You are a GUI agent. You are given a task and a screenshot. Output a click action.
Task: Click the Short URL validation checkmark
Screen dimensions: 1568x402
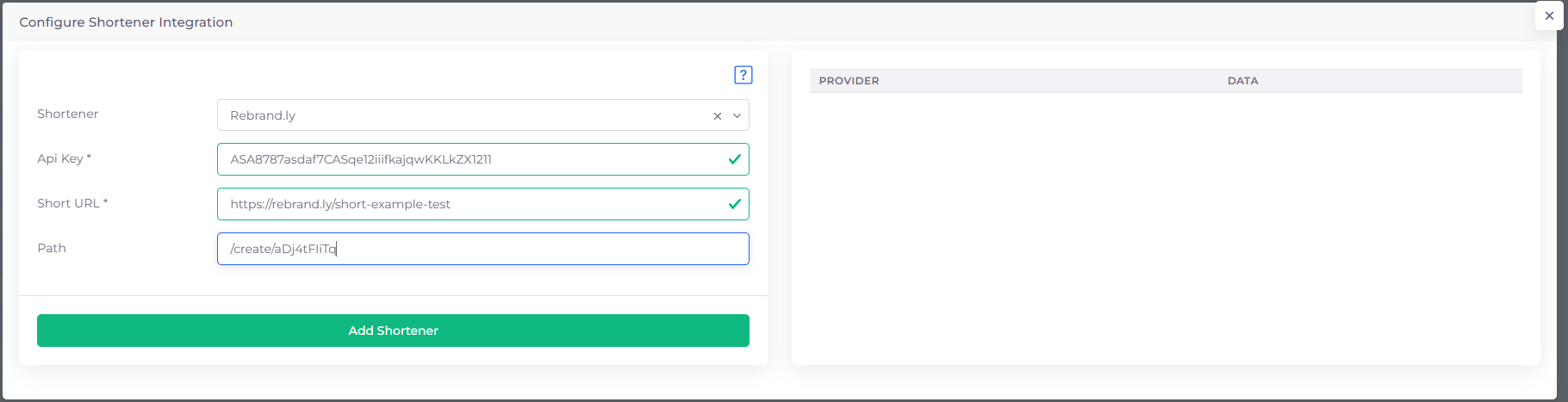click(x=734, y=204)
